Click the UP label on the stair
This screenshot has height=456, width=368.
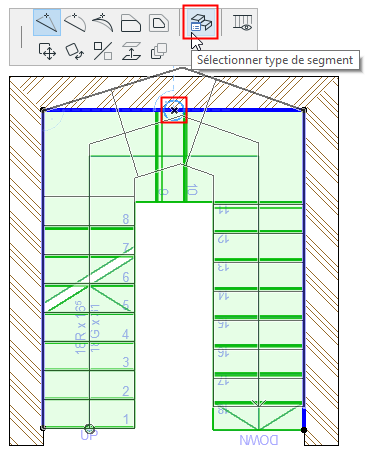click(89, 435)
